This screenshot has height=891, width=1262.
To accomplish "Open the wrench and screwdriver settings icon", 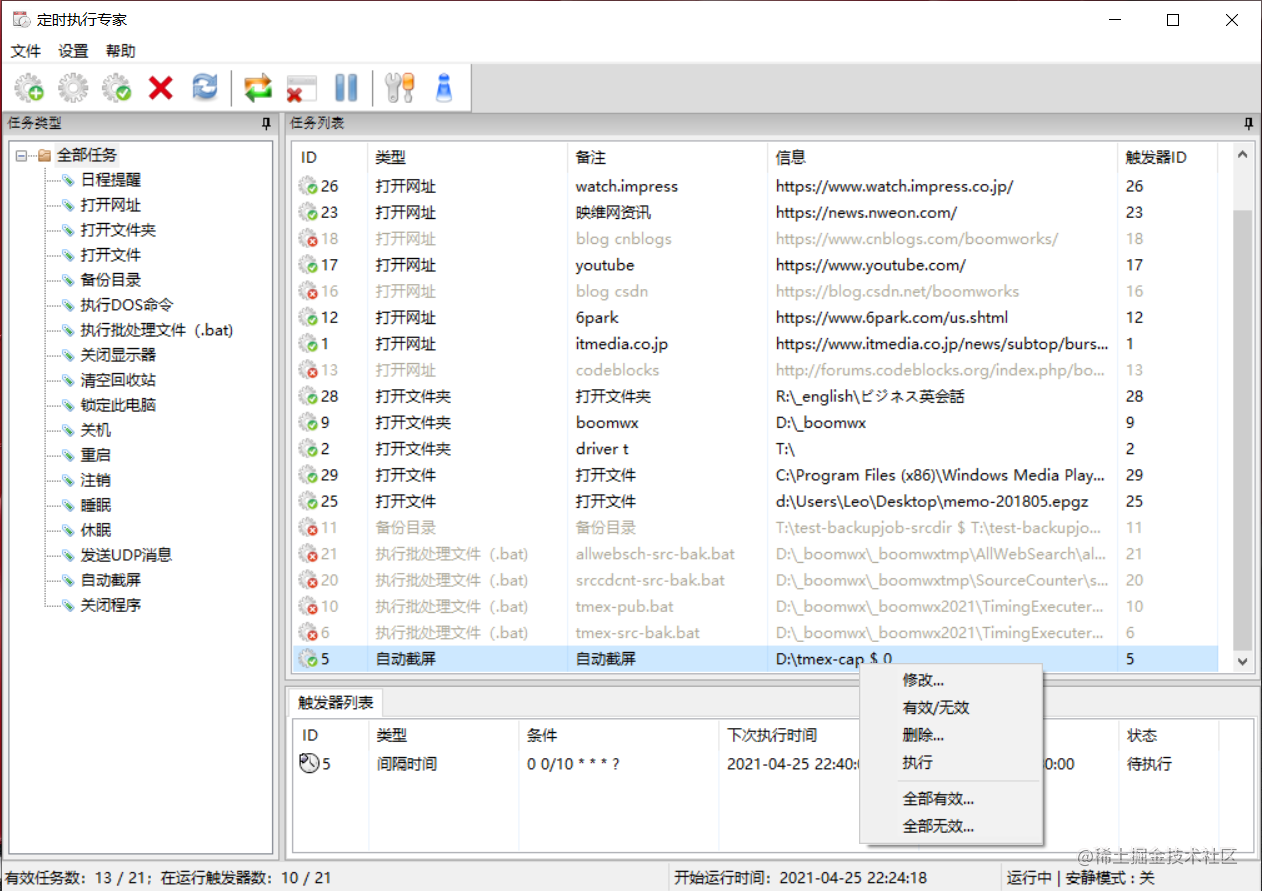I will [399, 88].
